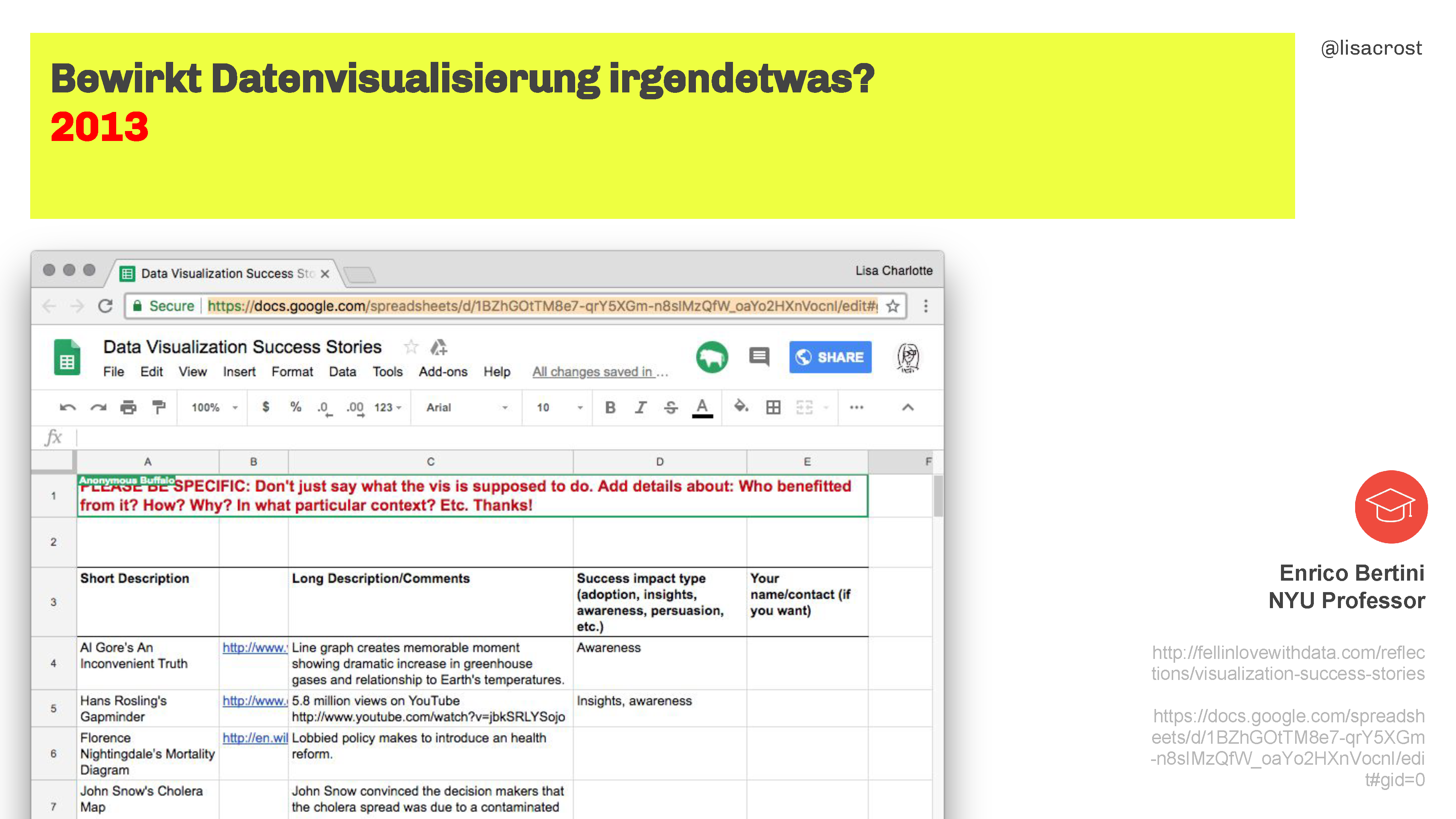Open the 100% zoom dropdown

[214, 407]
